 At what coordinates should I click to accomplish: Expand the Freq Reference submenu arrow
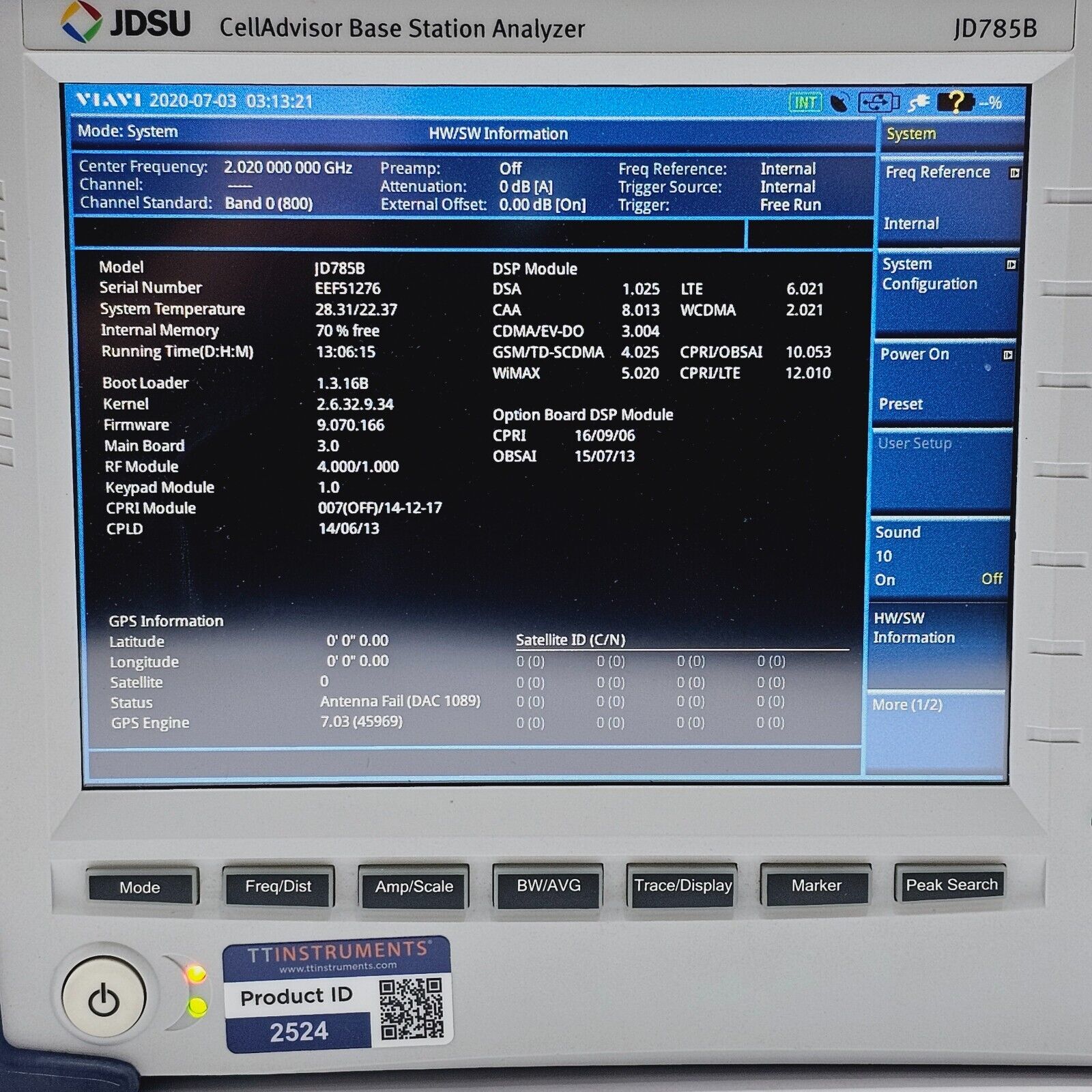pos(1014,173)
